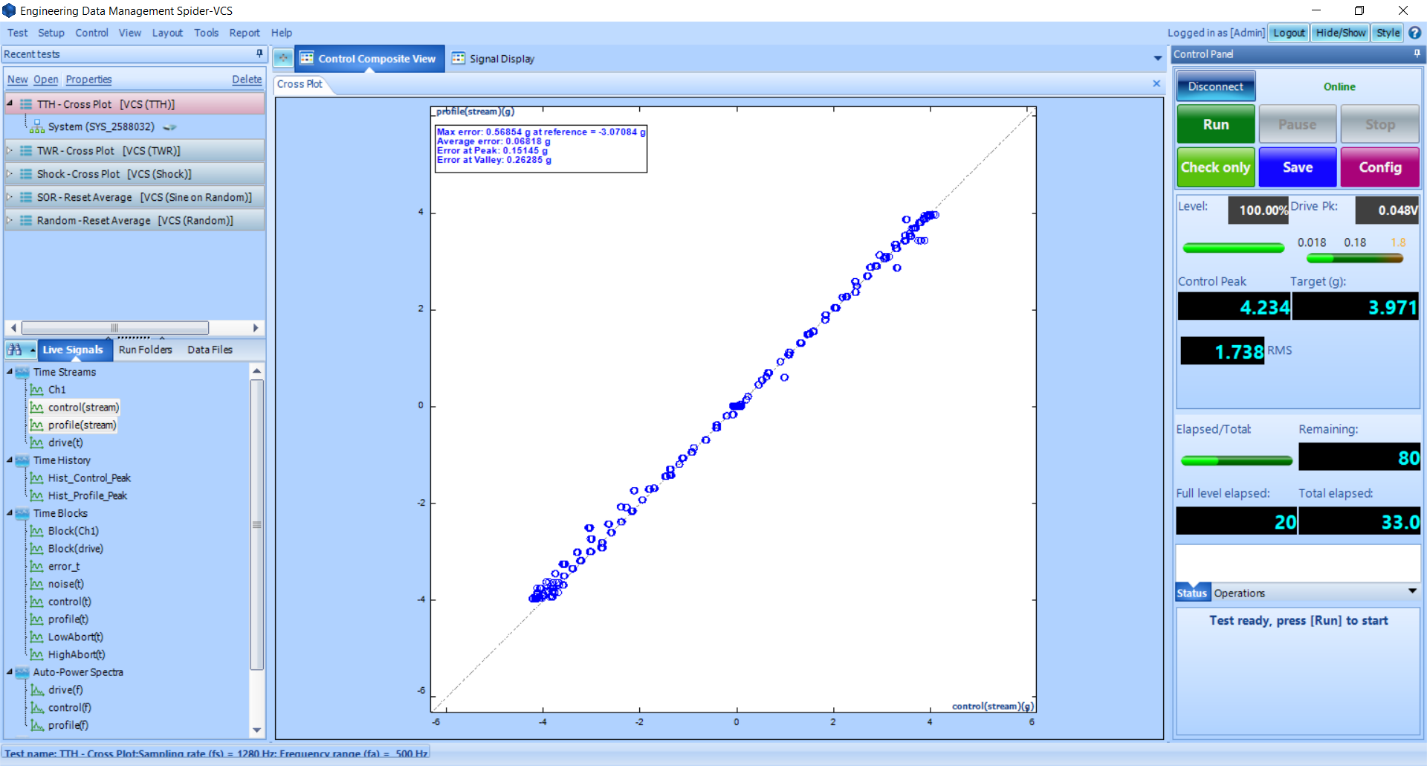Click the Random - Reset Average list icon
1427x766 pixels.
[x=26, y=220]
